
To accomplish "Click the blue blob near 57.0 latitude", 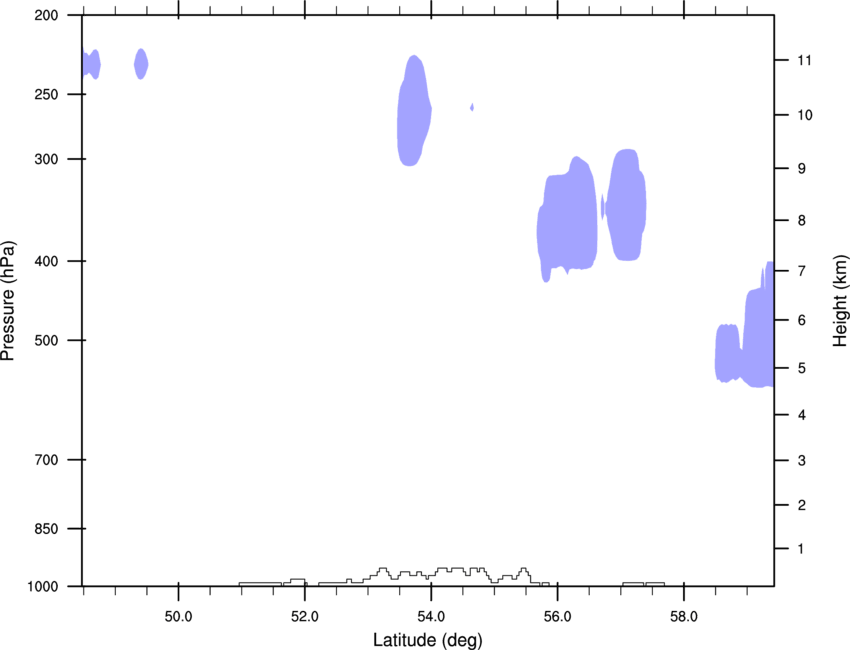I will coord(627,205).
